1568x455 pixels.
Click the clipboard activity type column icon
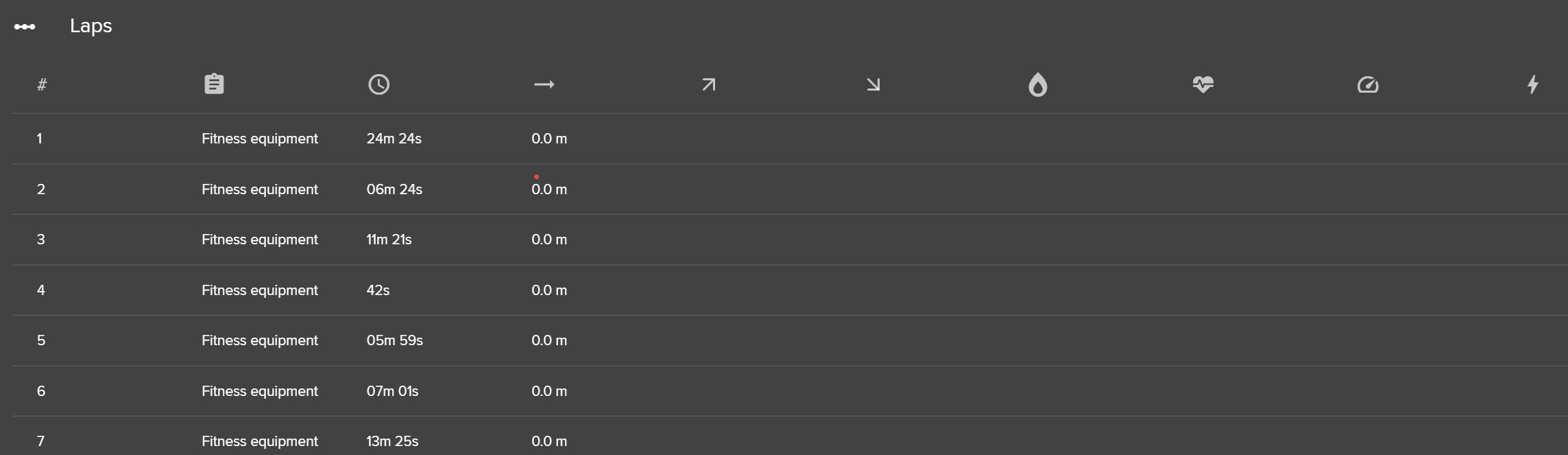(214, 84)
